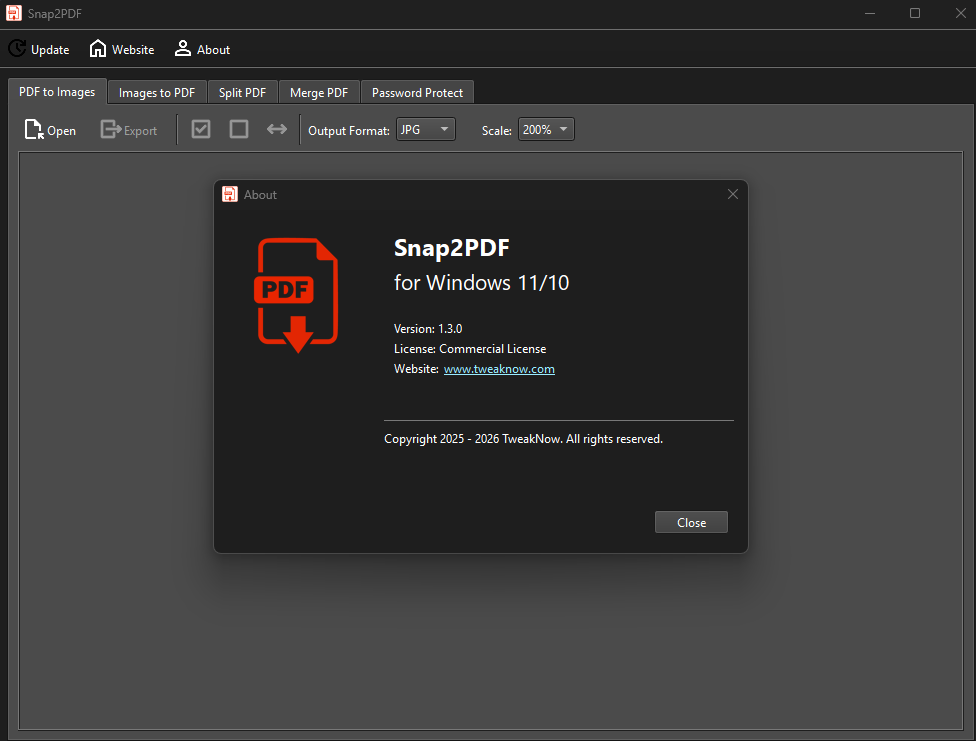Go to the Password Protect tab
976x741 pixels.
(x=417, y=93)
